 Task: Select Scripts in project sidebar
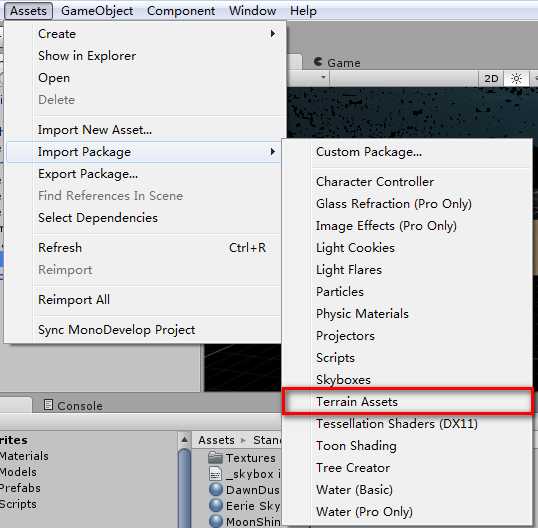pos(18,504)
